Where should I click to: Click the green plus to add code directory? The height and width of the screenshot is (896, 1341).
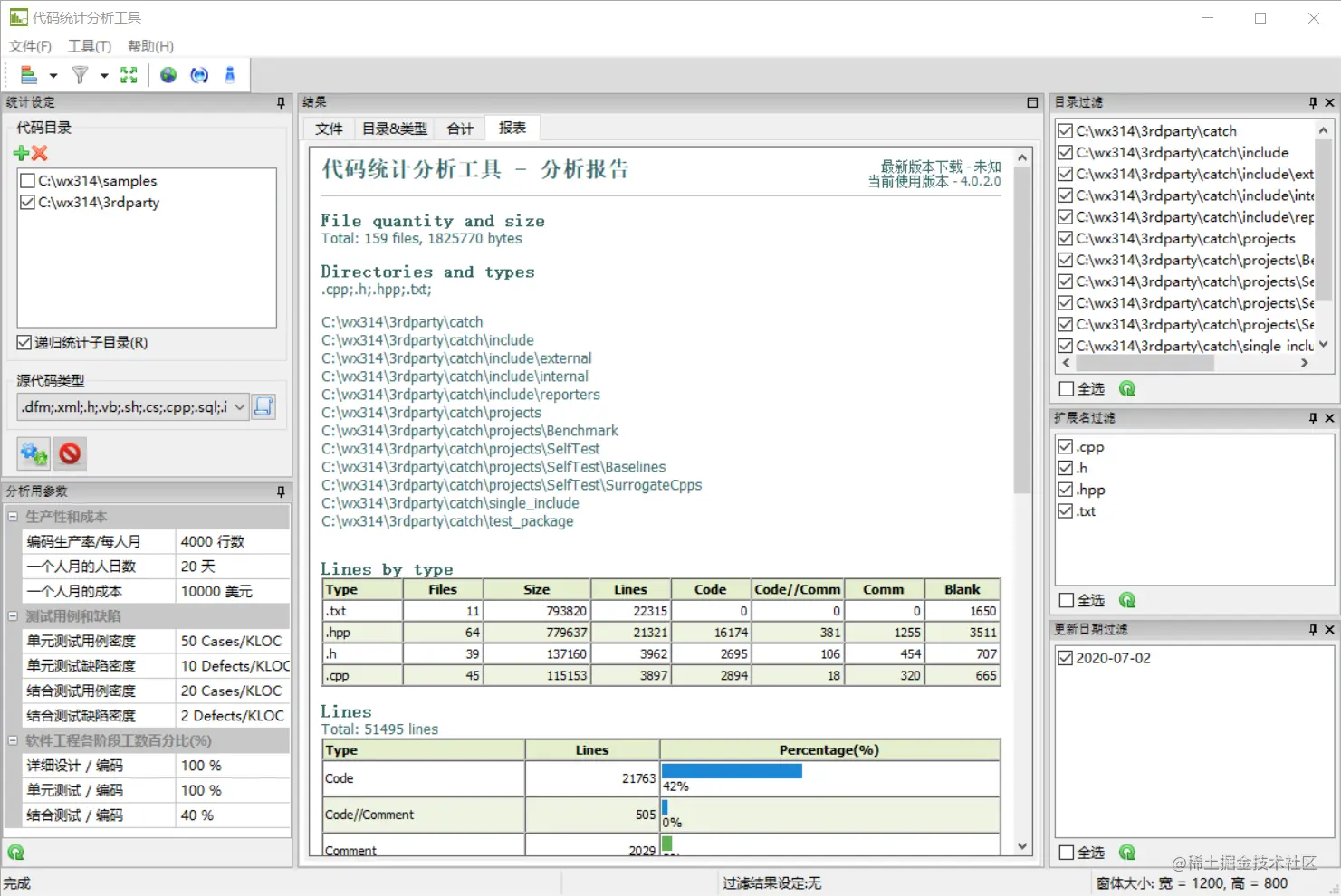[22, 153]
